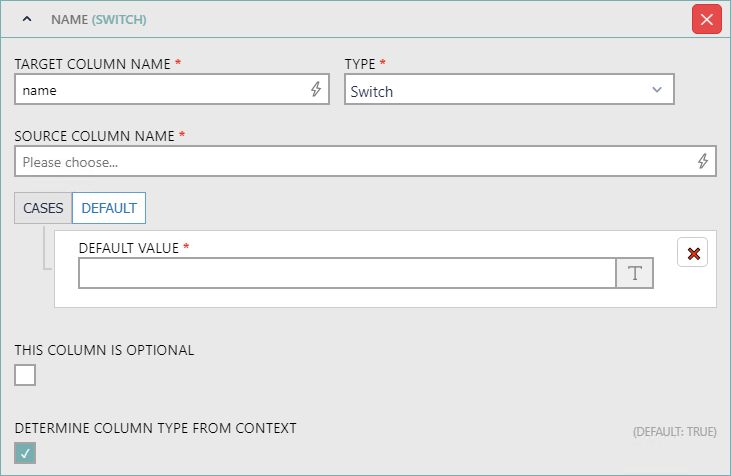The width and height of the screenshot is (731, 476).
Task: Click the Target Column Name text field
Action: (160, 90)
